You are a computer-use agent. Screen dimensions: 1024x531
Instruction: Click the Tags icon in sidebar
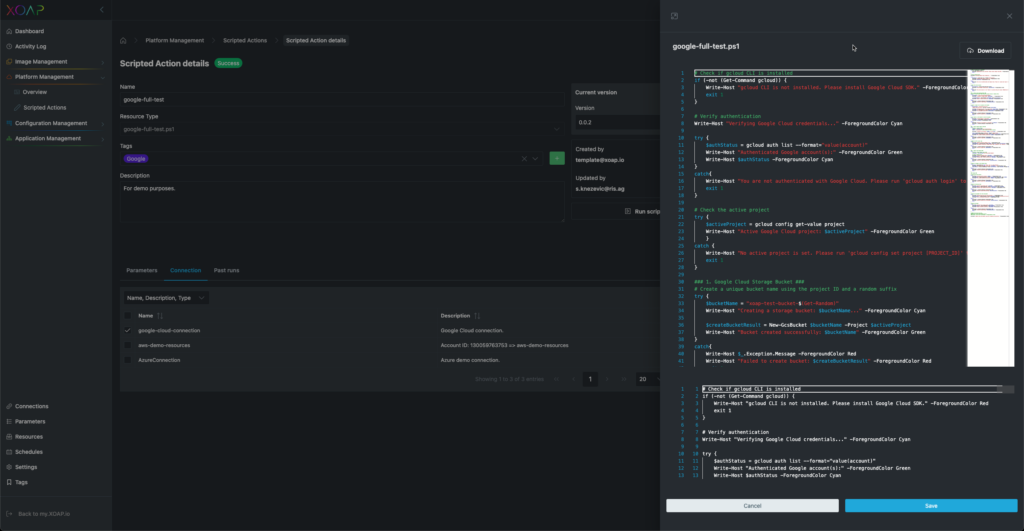9,482
